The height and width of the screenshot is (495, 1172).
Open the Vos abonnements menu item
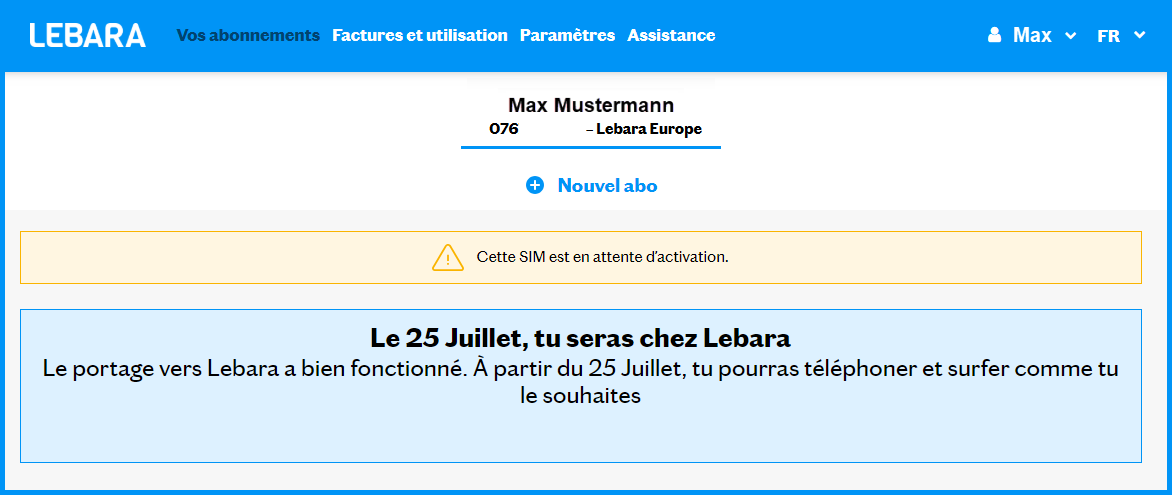pyautogui.click(x=248, y=35)
